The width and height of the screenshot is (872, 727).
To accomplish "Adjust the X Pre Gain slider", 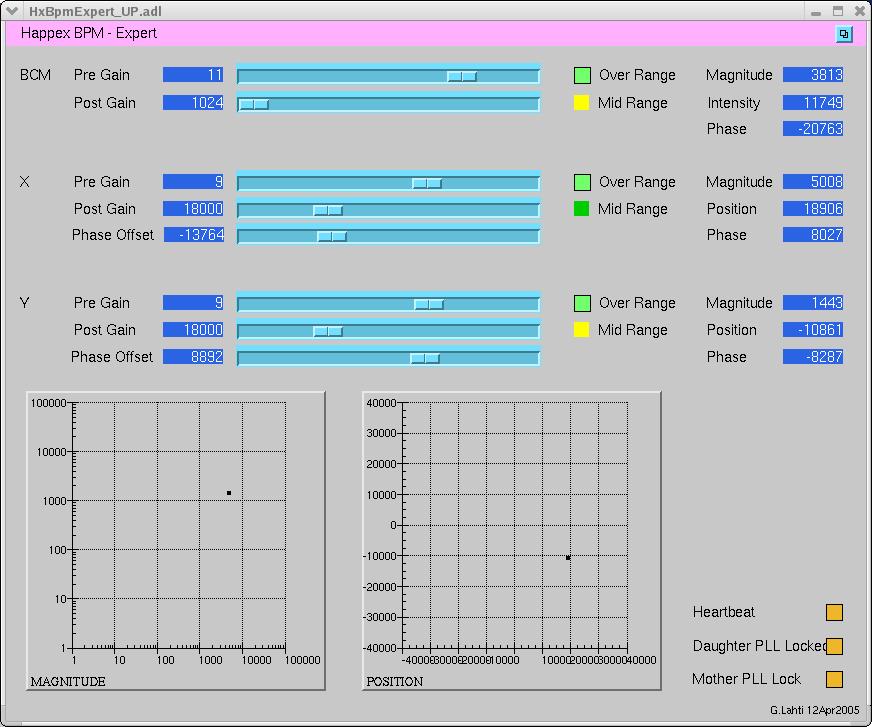I will pyautogui.click(x=388, y=182).
